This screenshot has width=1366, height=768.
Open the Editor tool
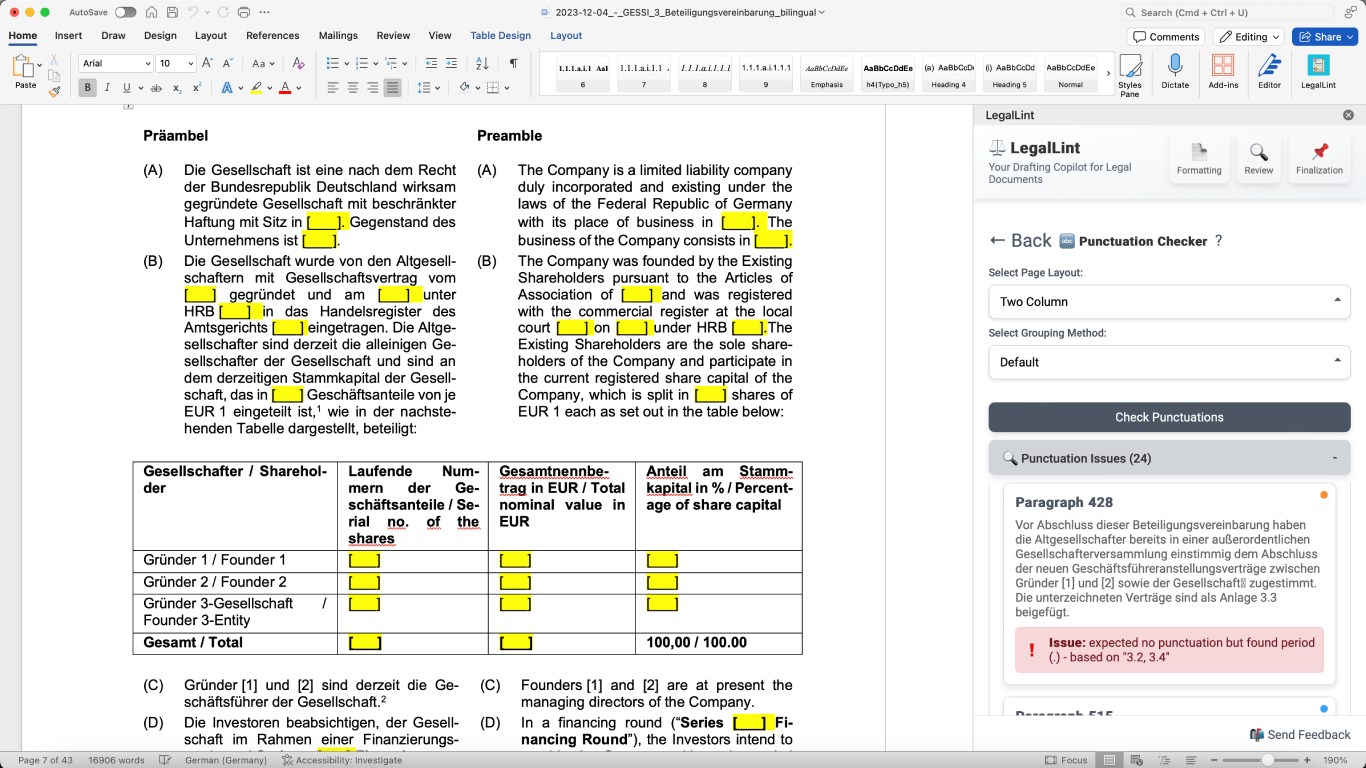tap(1269, 72)
